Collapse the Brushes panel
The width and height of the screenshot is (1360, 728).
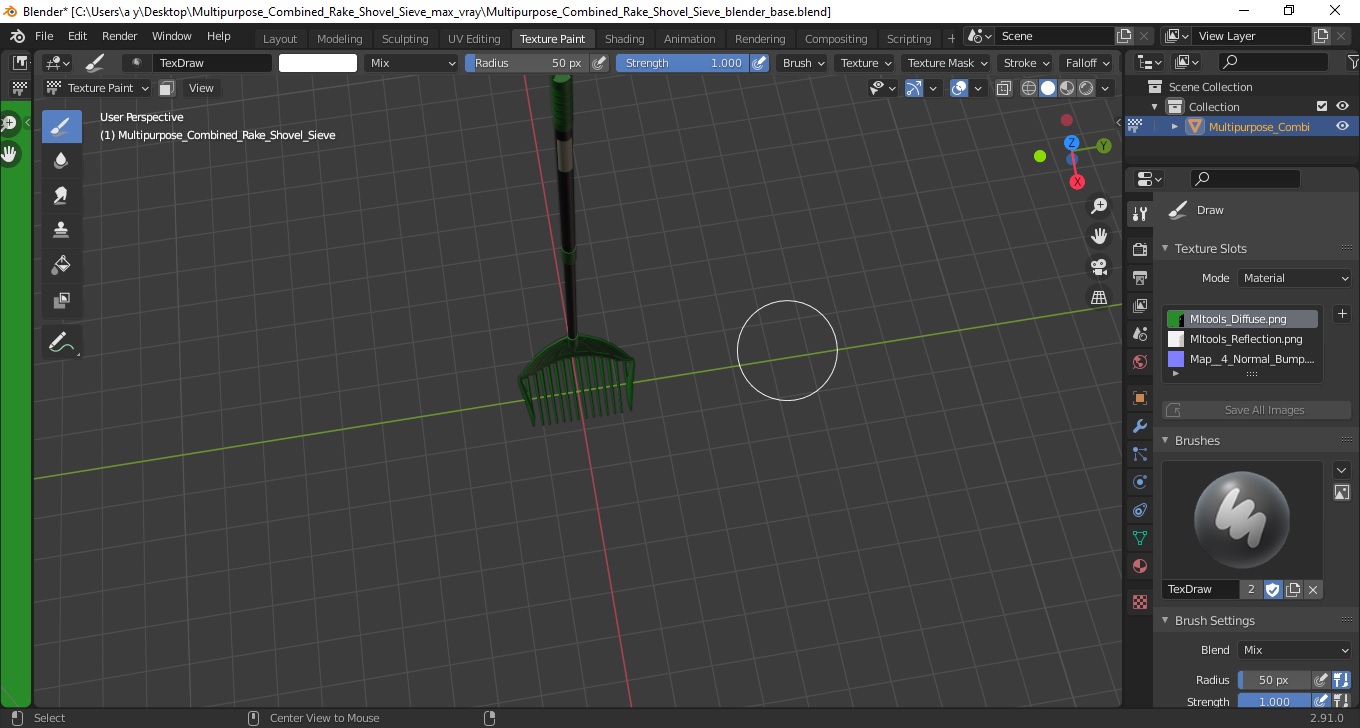[1165, 440]
